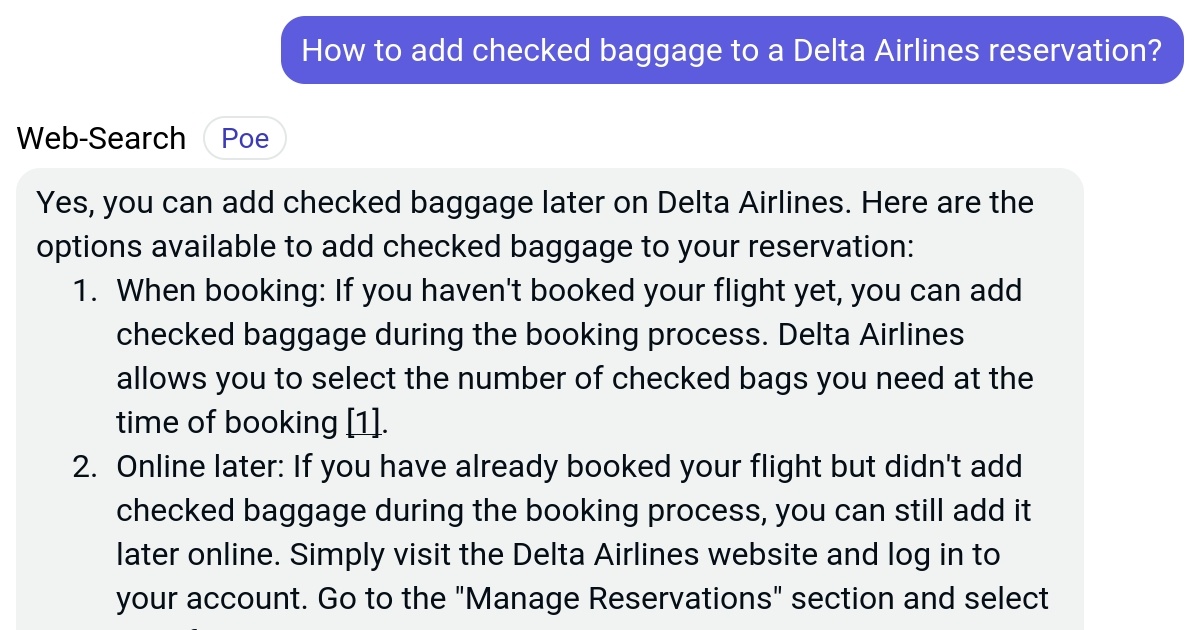Select the numbered list item about booking
Screen dimensions: 1200x630
(x=570, y=356)
